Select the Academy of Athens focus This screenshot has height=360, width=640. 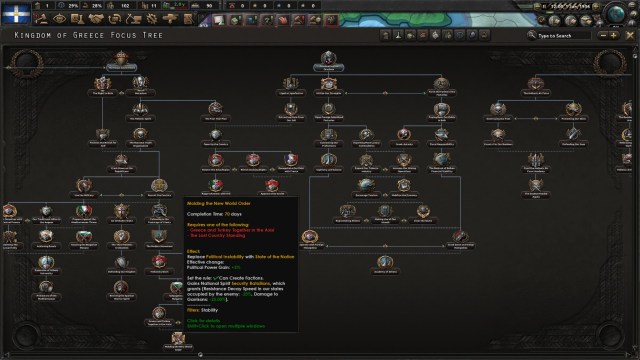pos(385,265)
